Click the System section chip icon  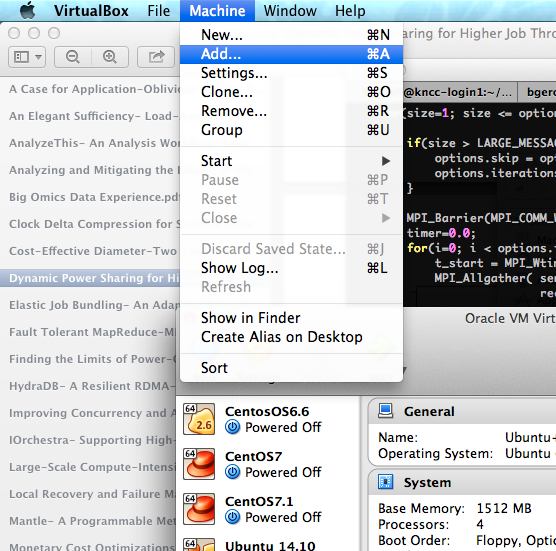click(x=385, y=482)
